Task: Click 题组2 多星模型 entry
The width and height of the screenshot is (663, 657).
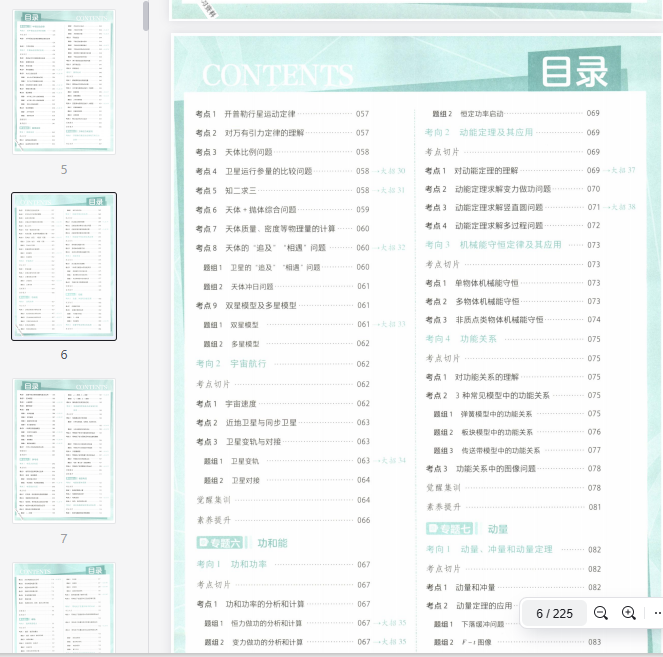Action: point(231,344)
